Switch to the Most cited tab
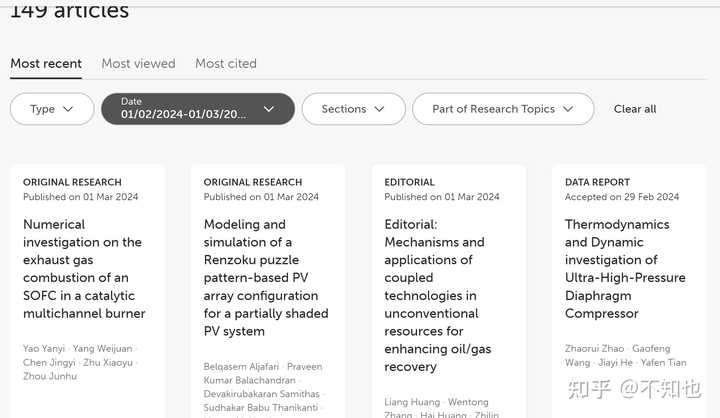Screen dimensions: 720x418 tap(226, 63)
